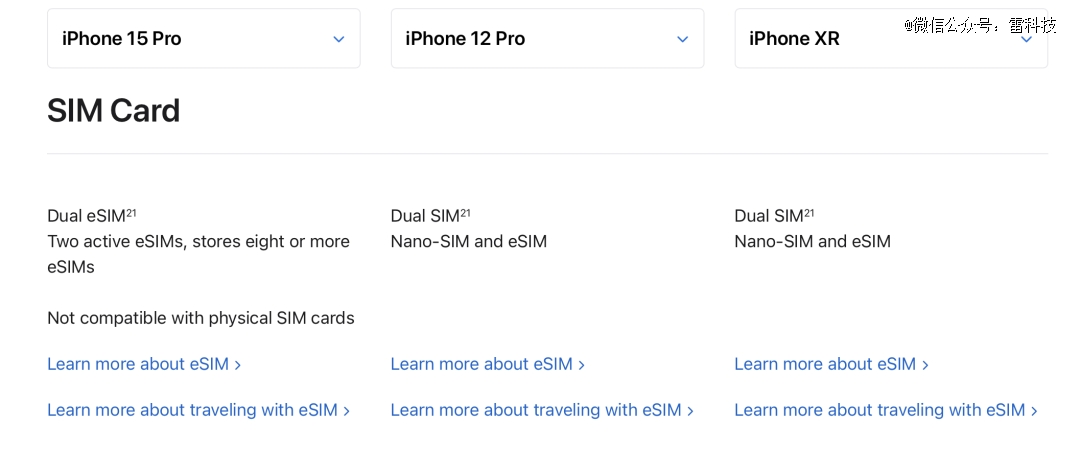Click 'Not compatible with physical SIM cards' text
This screenshot has width=1080, height=475.
tap(201, 318)
